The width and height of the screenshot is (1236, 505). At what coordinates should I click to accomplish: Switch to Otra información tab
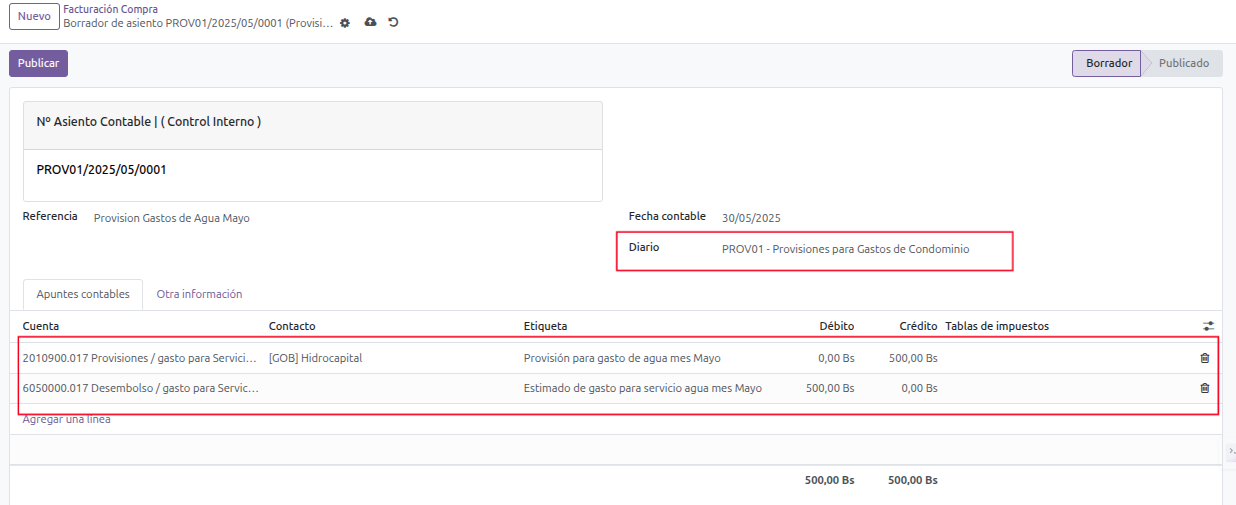click(x=199, y=294)
